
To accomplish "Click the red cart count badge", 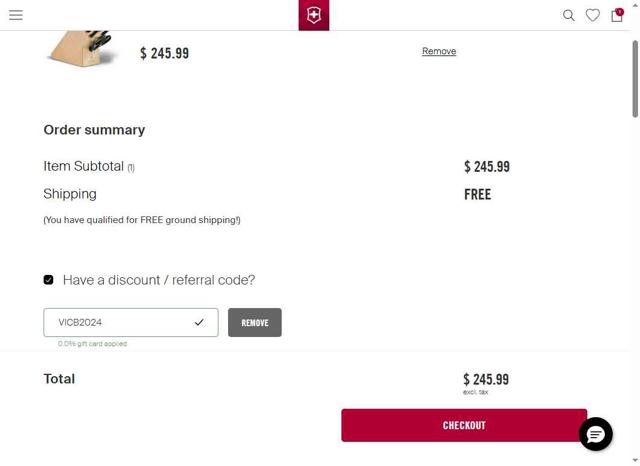I will point(621,11).
